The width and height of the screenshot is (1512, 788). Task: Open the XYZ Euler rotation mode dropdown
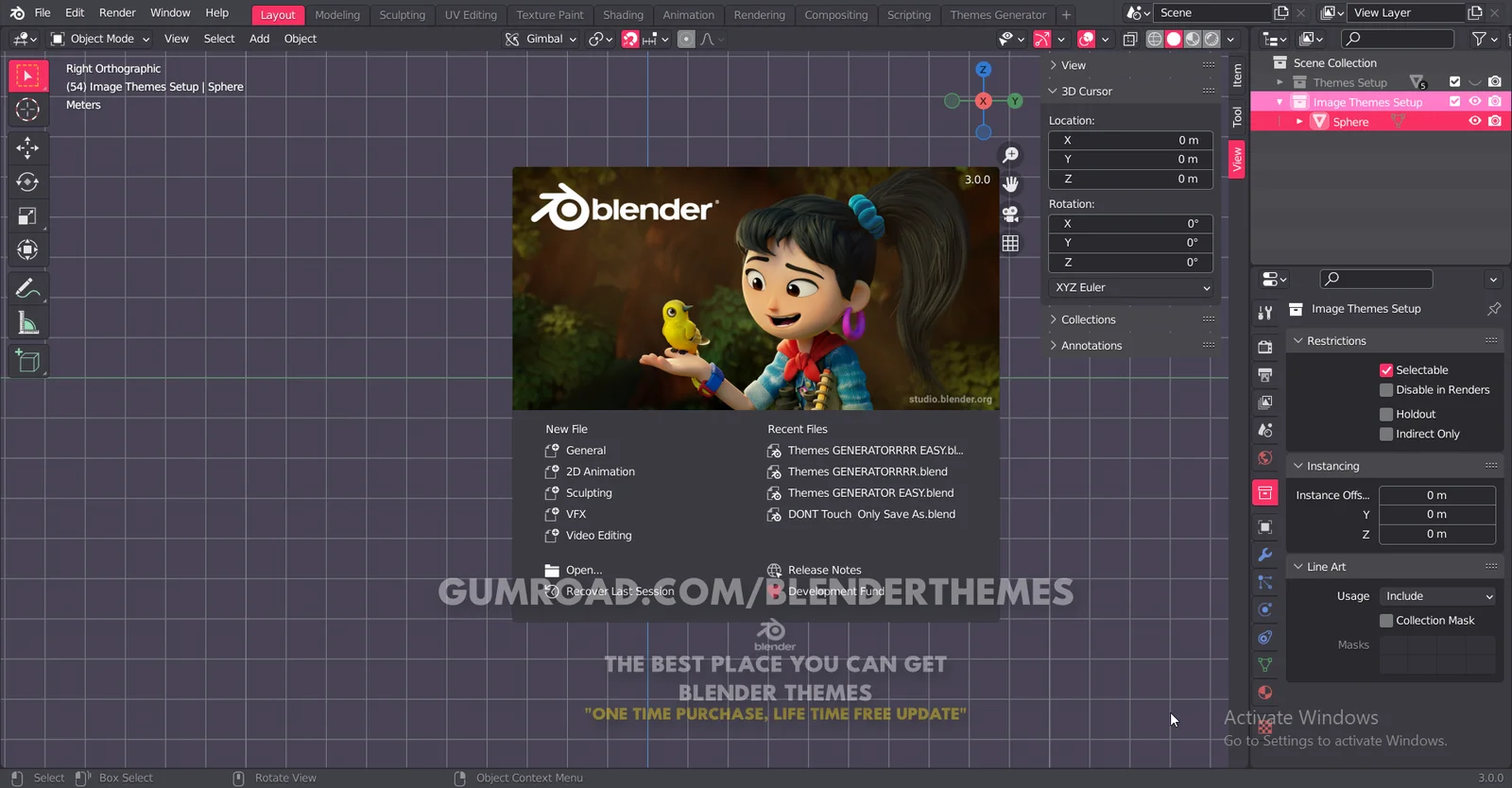1131,288
